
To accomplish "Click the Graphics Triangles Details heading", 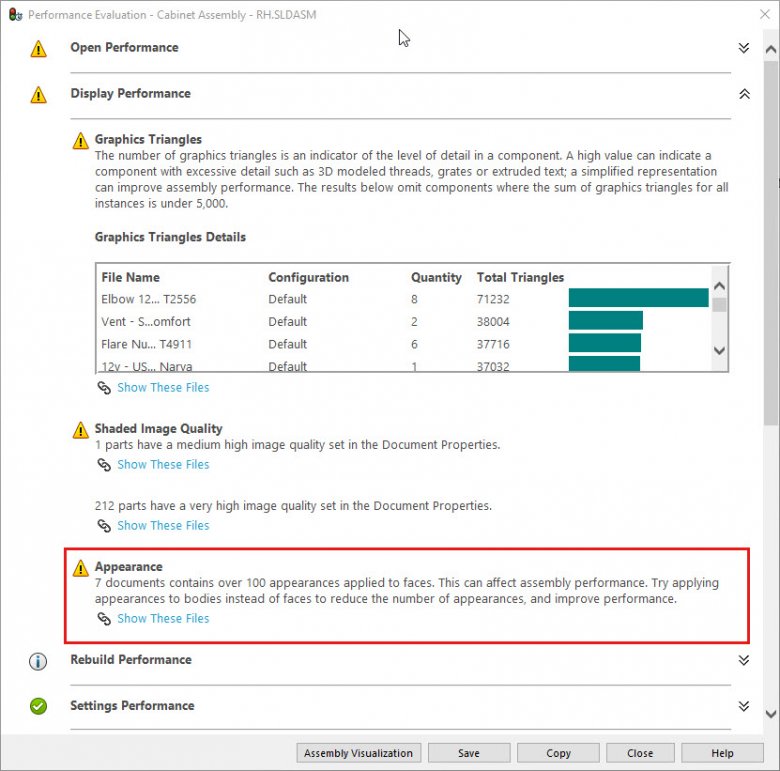I will pos(170,237).
